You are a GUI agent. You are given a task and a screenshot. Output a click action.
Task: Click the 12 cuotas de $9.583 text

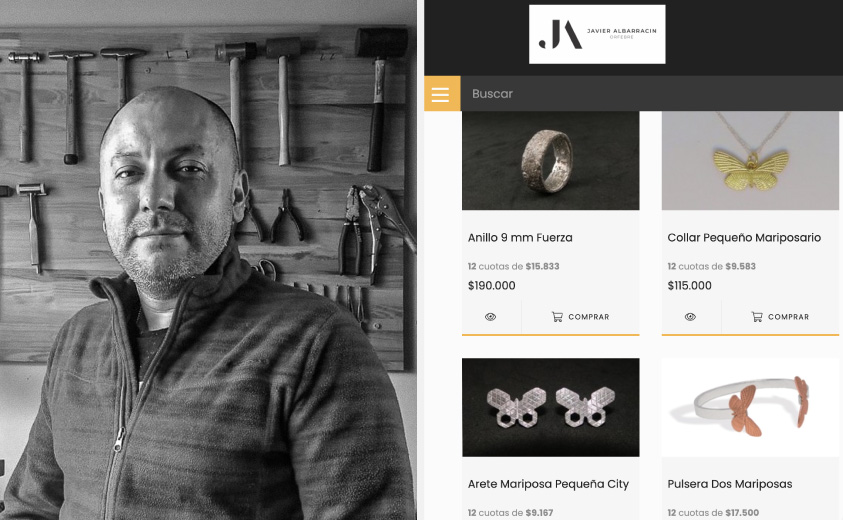(x=711, y=266)
